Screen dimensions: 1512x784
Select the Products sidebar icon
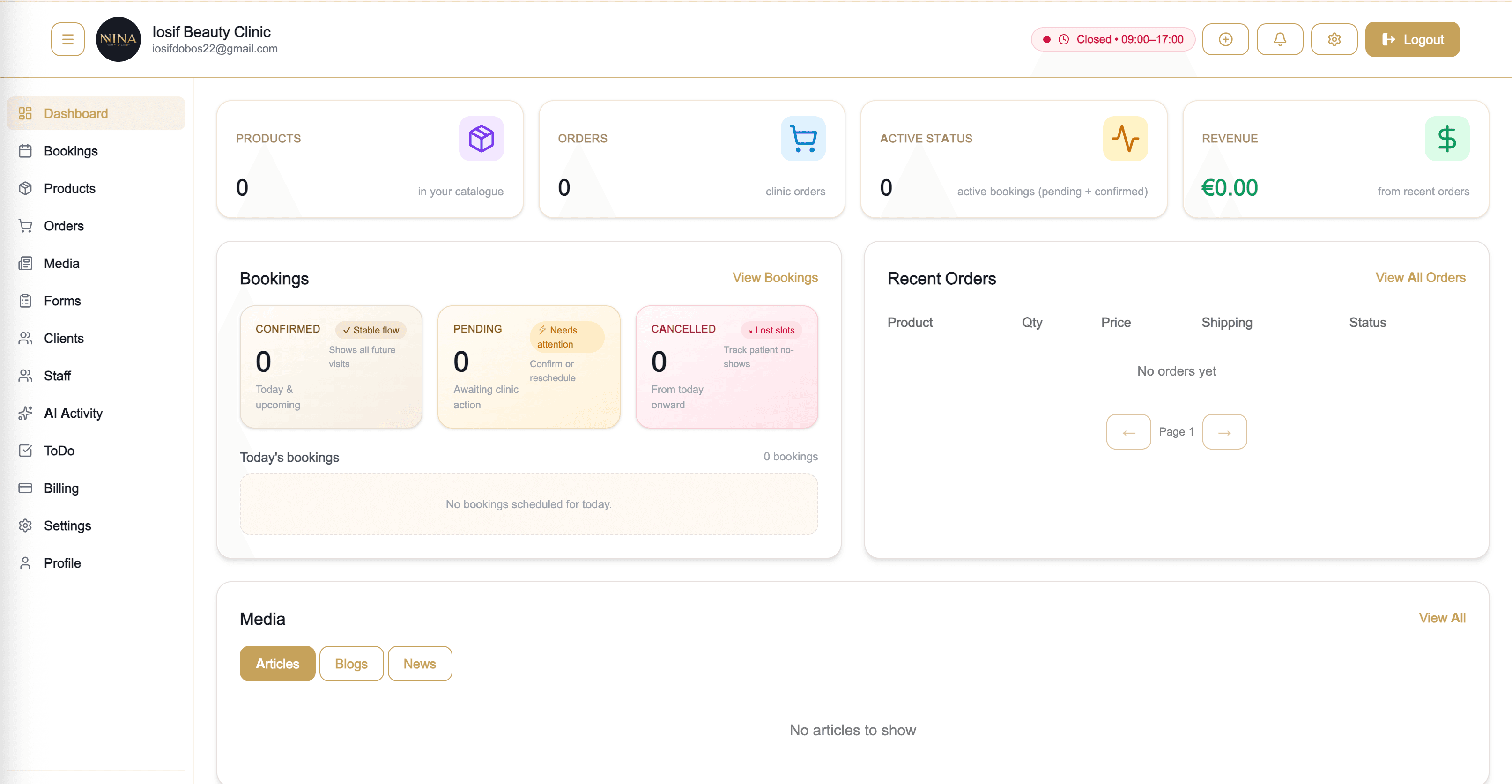click(26, 188)
